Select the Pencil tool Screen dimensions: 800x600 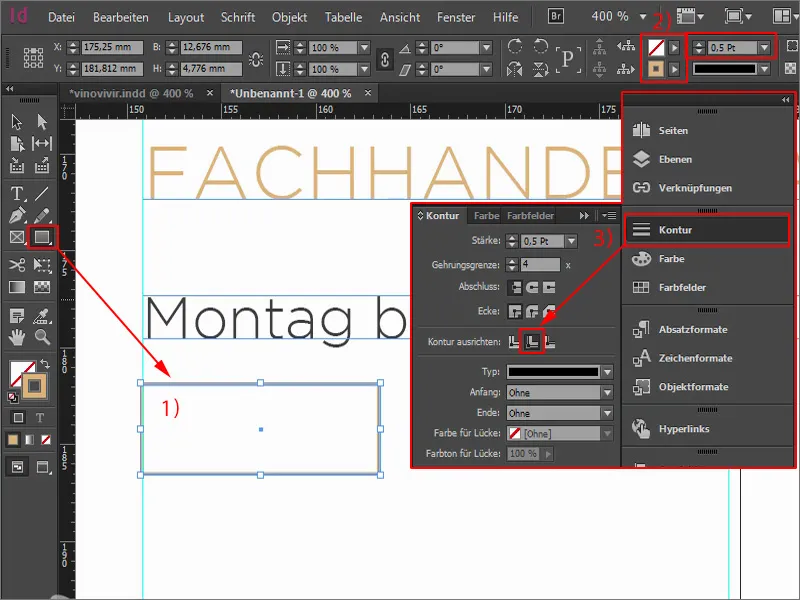coord(42,215)
